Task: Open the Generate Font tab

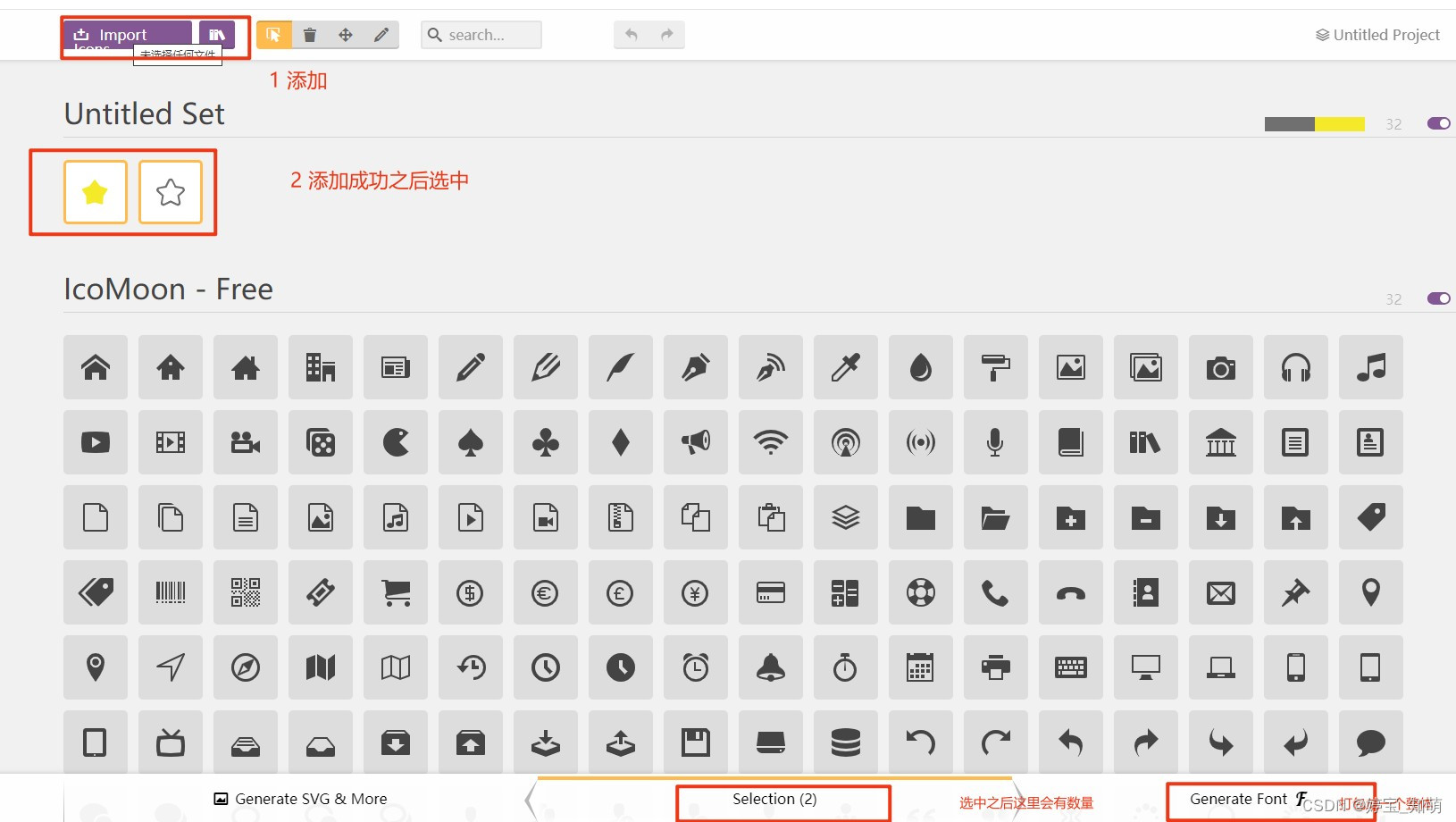Action: (x=1249, y=799)
